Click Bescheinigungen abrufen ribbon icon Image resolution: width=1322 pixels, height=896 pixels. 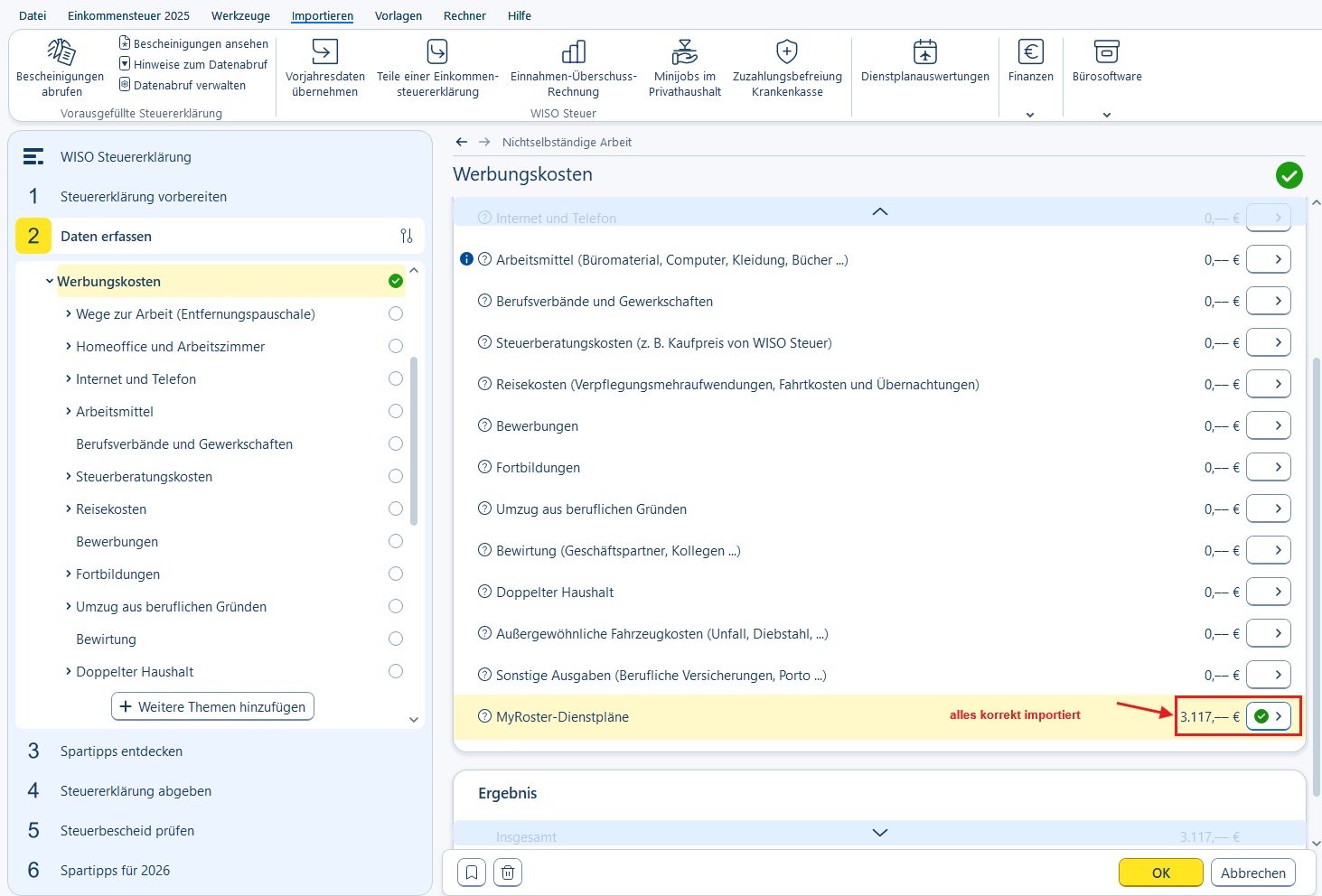[61, 51]
